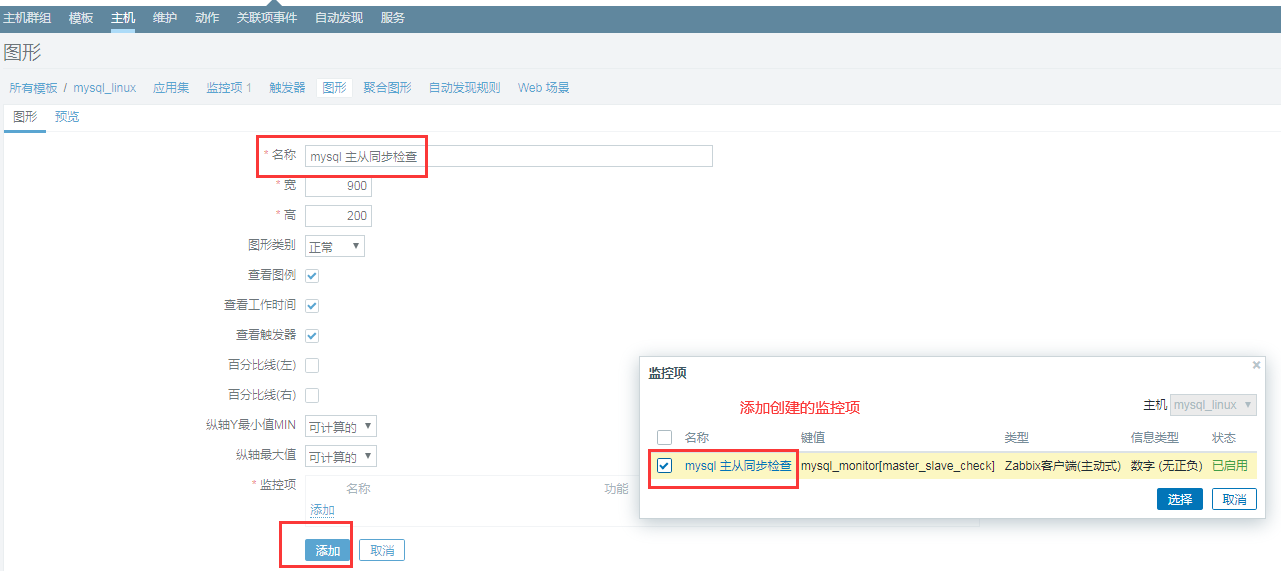Image resolution: width=1281 pixels, height=571 pixels.
Task: Open 维护 in top navigation
Action: pyautogui.click(x=165, y=18)
